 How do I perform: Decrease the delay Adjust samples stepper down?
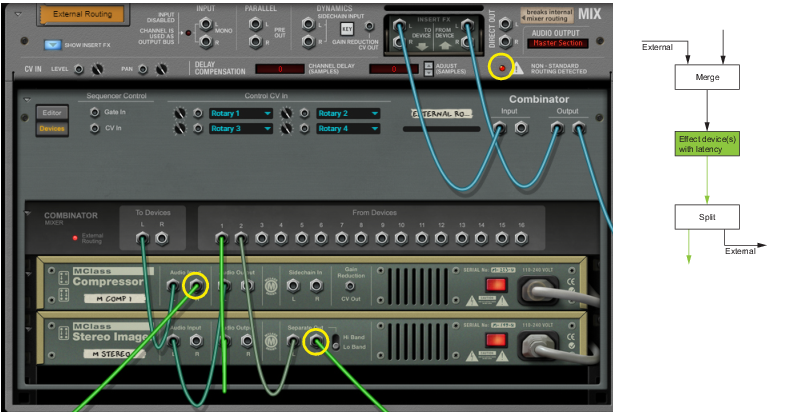(429, 72)
